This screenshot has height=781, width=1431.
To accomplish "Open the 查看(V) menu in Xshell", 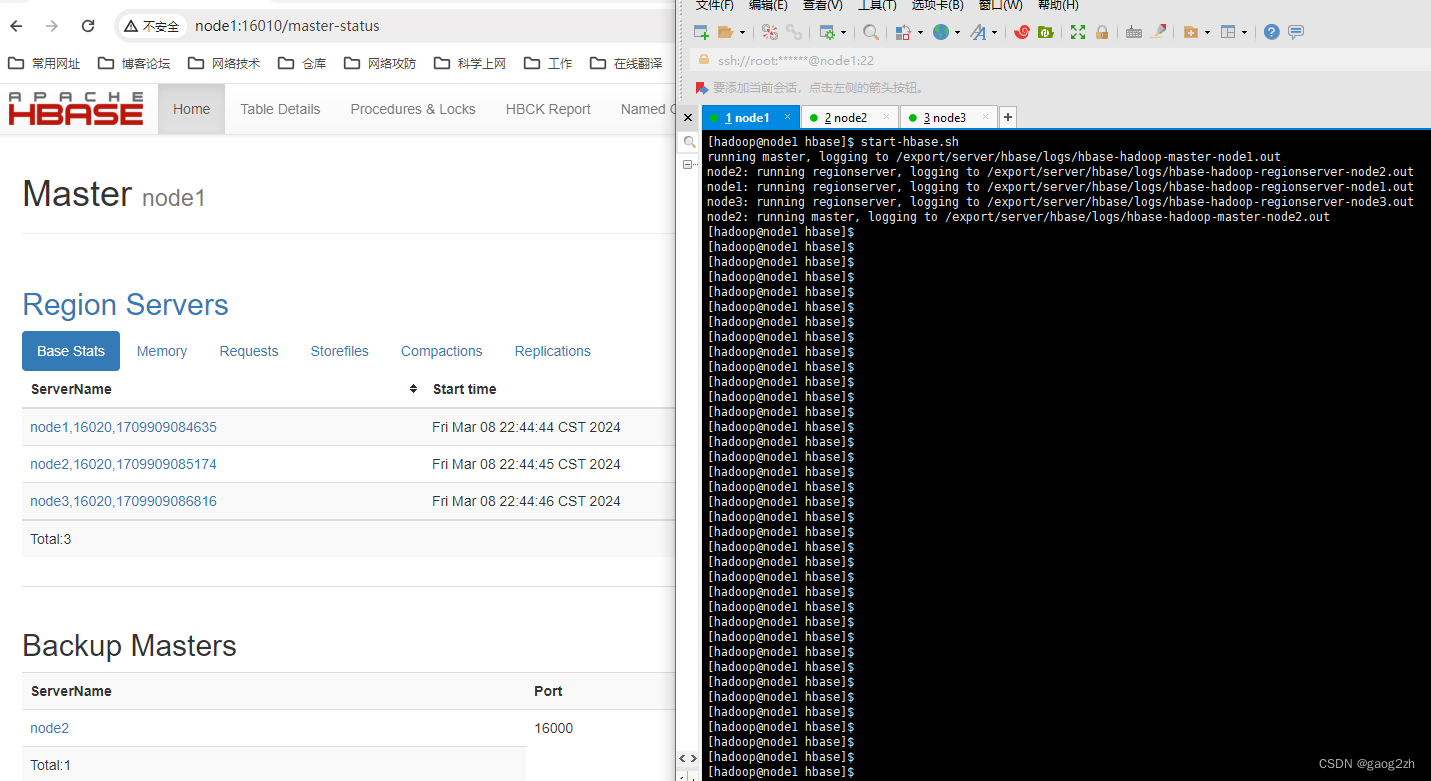I will [x=822, y=5].
